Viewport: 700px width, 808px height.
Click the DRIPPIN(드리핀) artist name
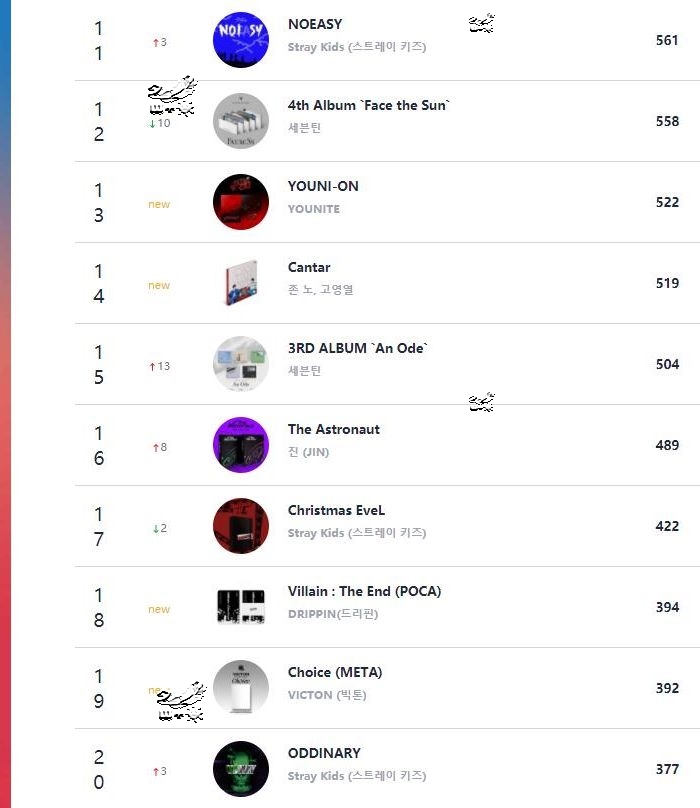[333, 614]
